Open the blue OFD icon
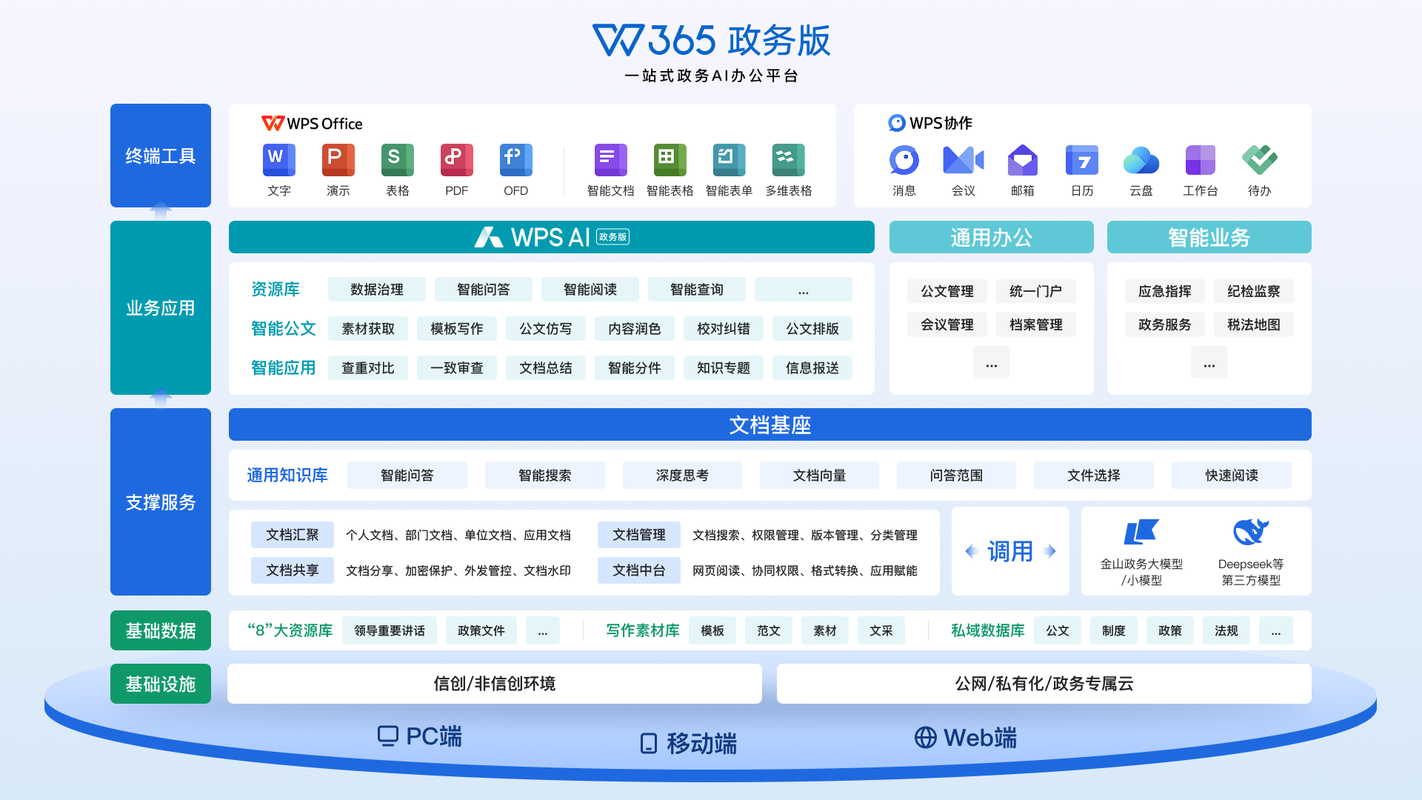The width and height of the screenshot is (1422, 800). pyautogui.click(x=516, y=160)
